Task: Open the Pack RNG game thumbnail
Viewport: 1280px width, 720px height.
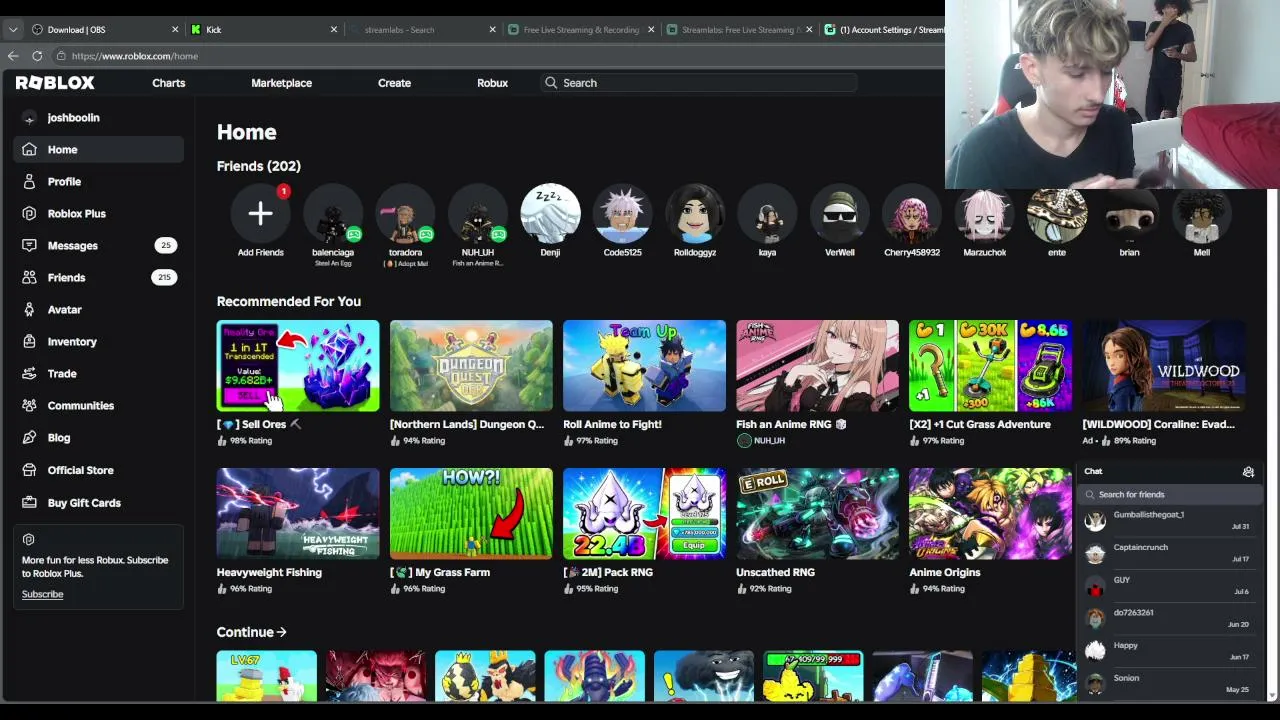Action: coord(644,514)
